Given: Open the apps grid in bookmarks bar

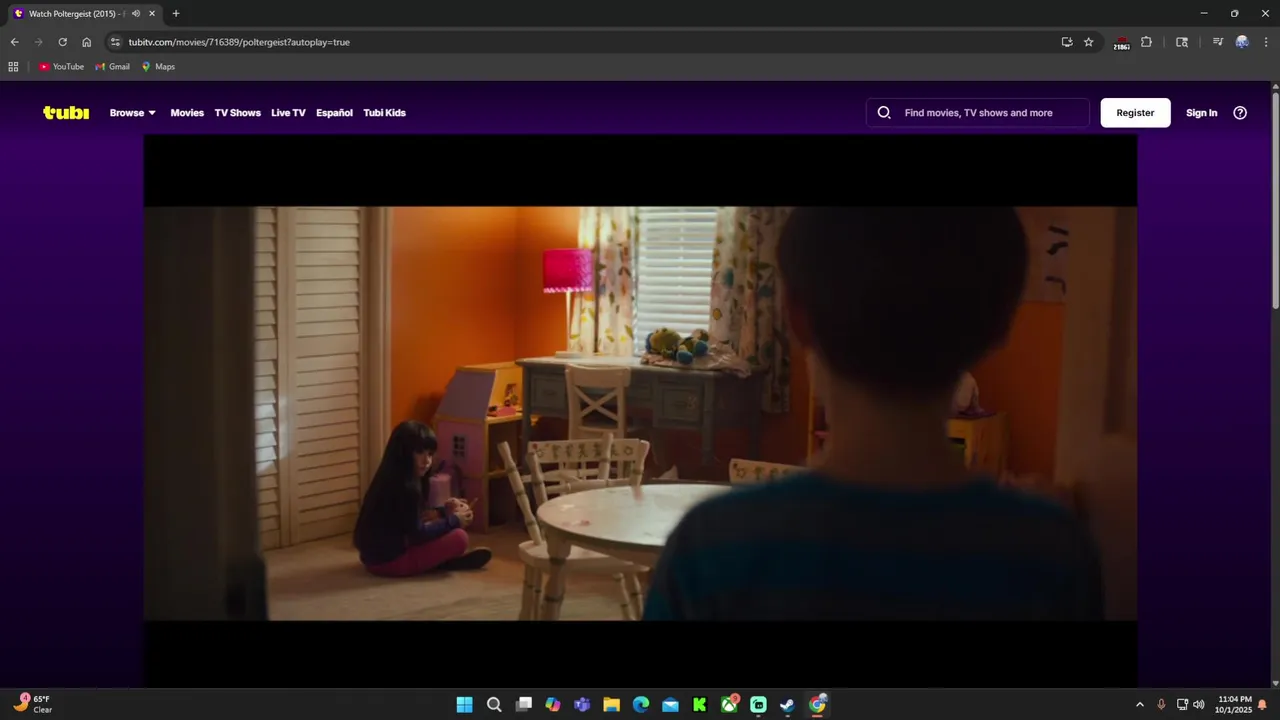Looking at the screenshot, I should tap(13, 67).
